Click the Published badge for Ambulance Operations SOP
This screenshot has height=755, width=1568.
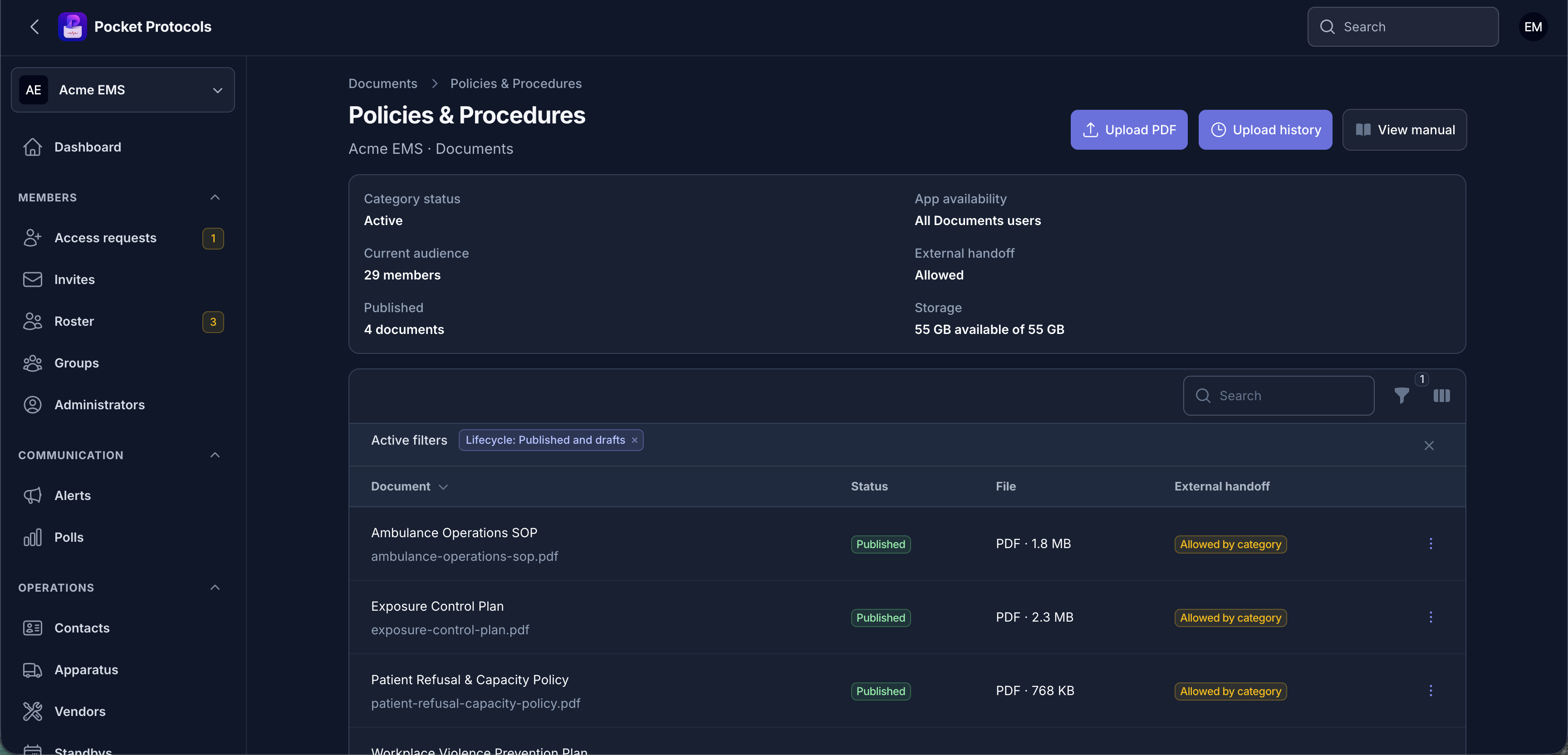(x=880, y=544)
